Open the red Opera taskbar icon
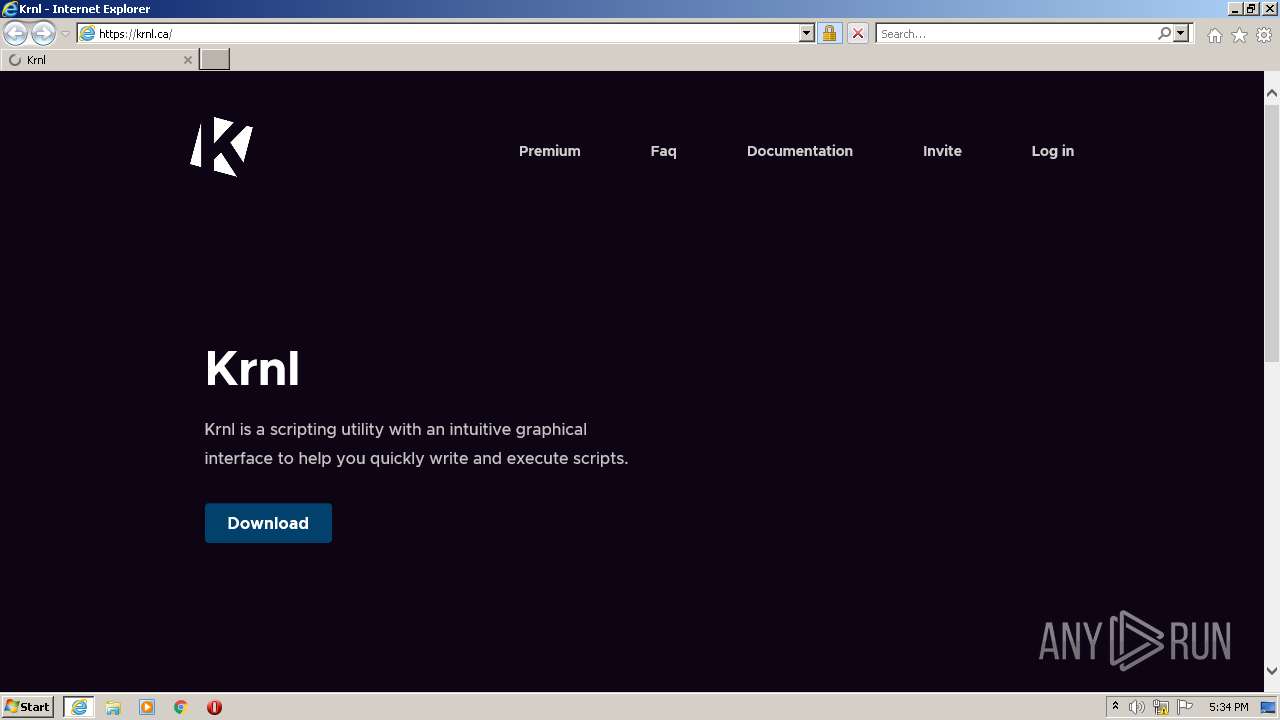 click(x=214, y=707)
